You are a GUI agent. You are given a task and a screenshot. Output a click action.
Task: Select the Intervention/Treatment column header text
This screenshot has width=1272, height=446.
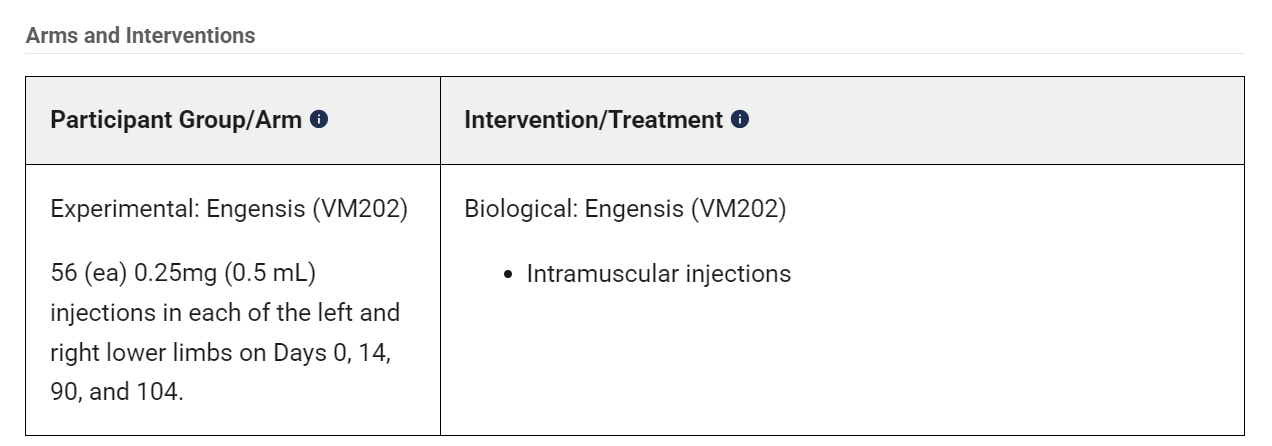(594, 120)
